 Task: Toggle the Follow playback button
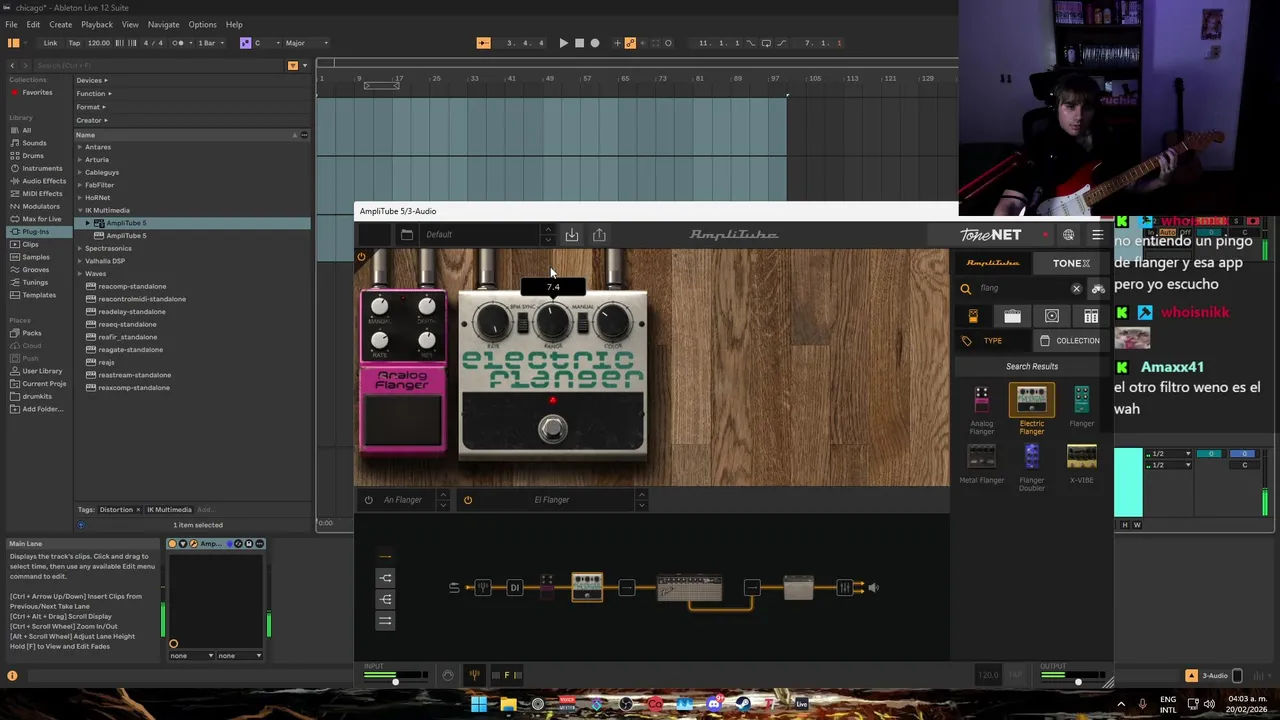[x=484, y=43]
